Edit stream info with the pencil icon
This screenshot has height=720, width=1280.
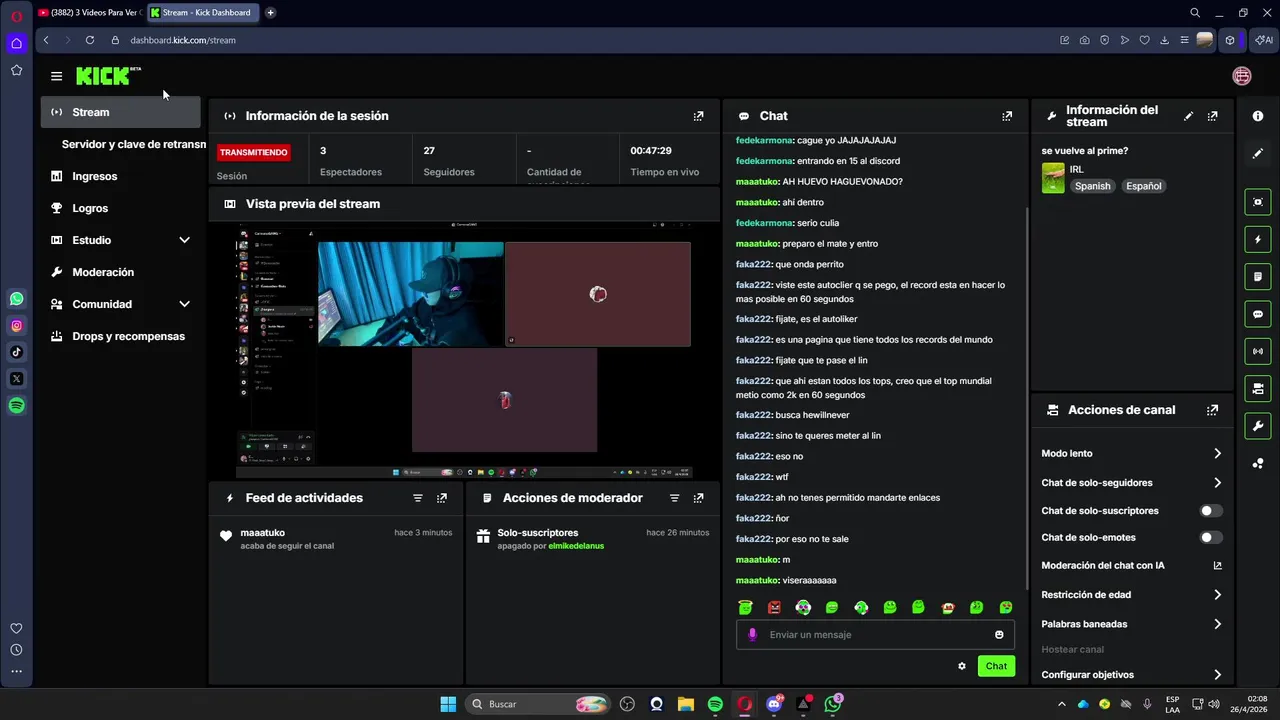click(1188, 116)
